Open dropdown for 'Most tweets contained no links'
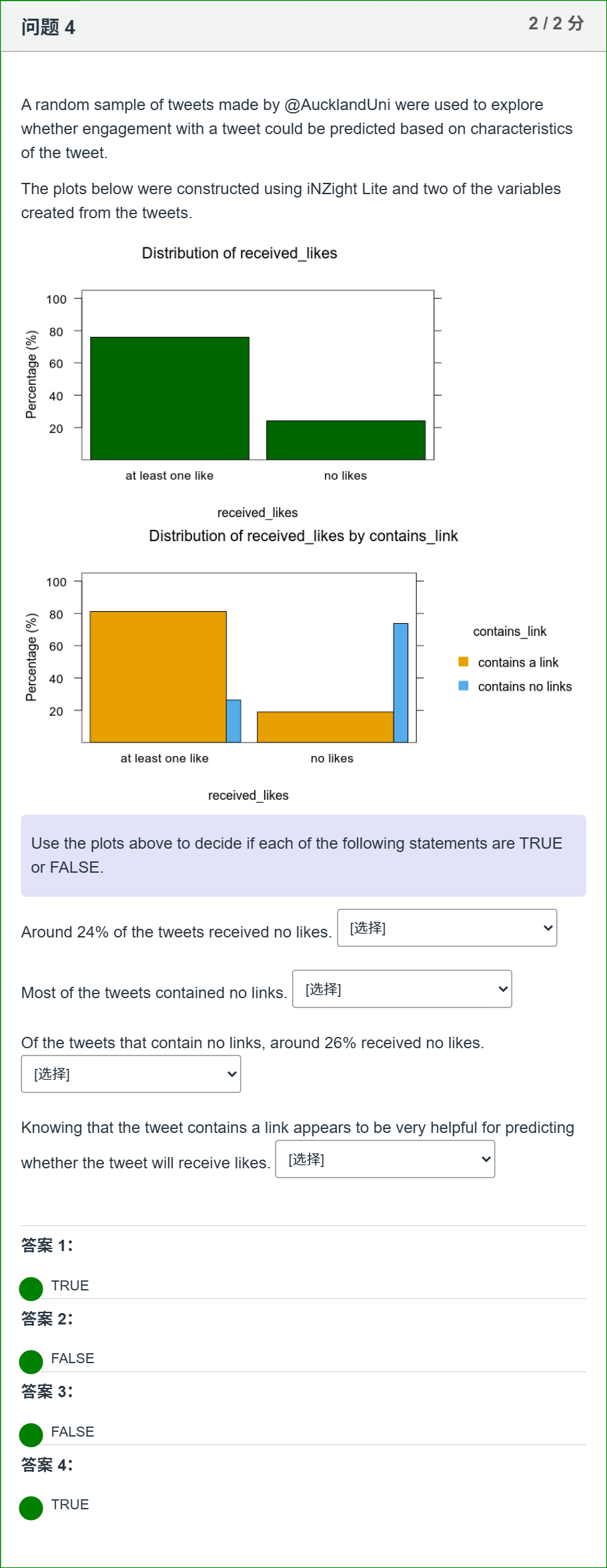607x1568 pixels. [402, 989]
